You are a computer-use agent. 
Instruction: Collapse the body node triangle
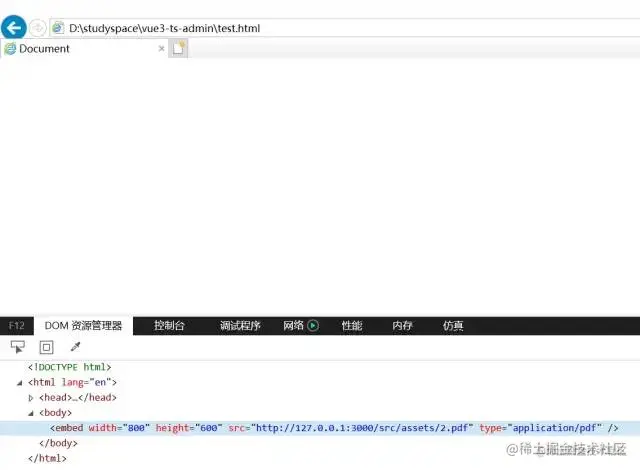coord(31,413)
